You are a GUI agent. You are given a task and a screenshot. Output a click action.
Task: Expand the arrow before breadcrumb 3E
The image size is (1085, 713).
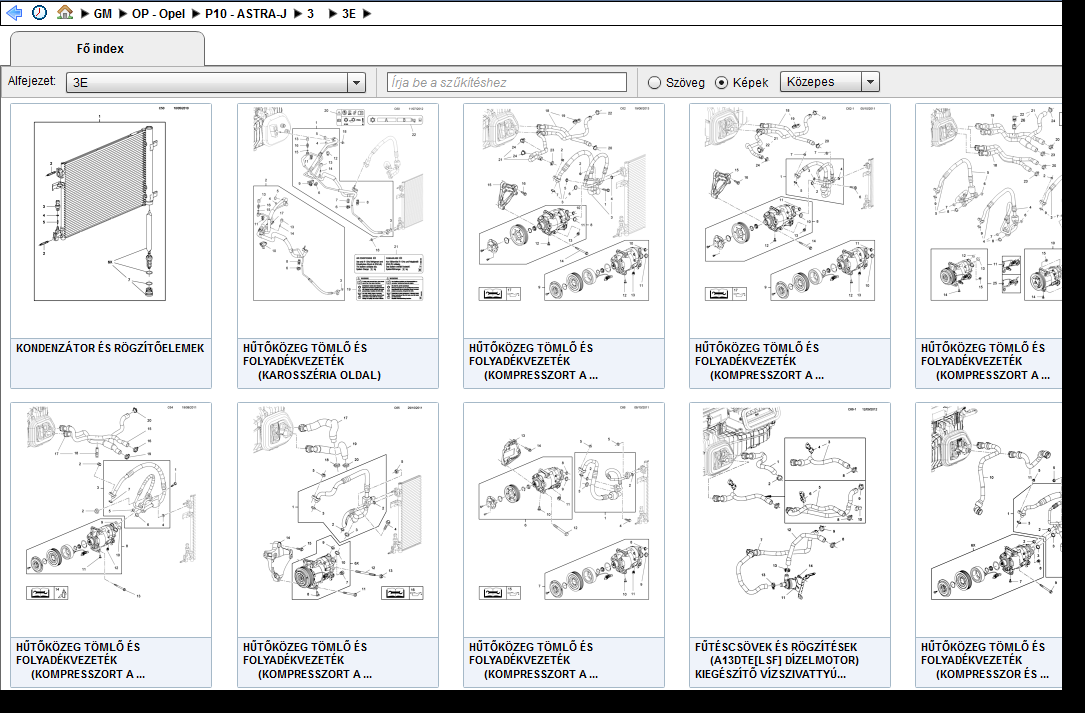tap(333, 14)
